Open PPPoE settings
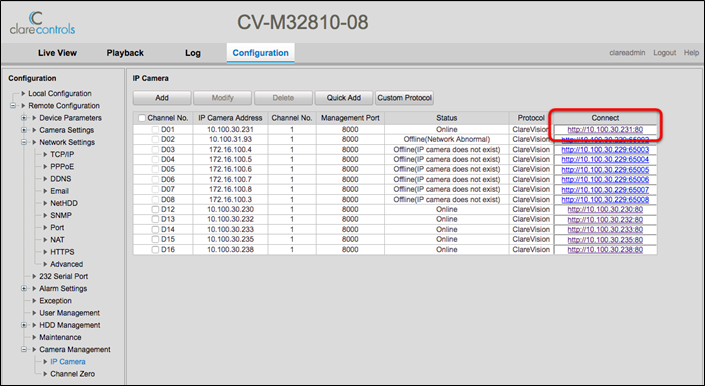 click(x=62, y=166)
